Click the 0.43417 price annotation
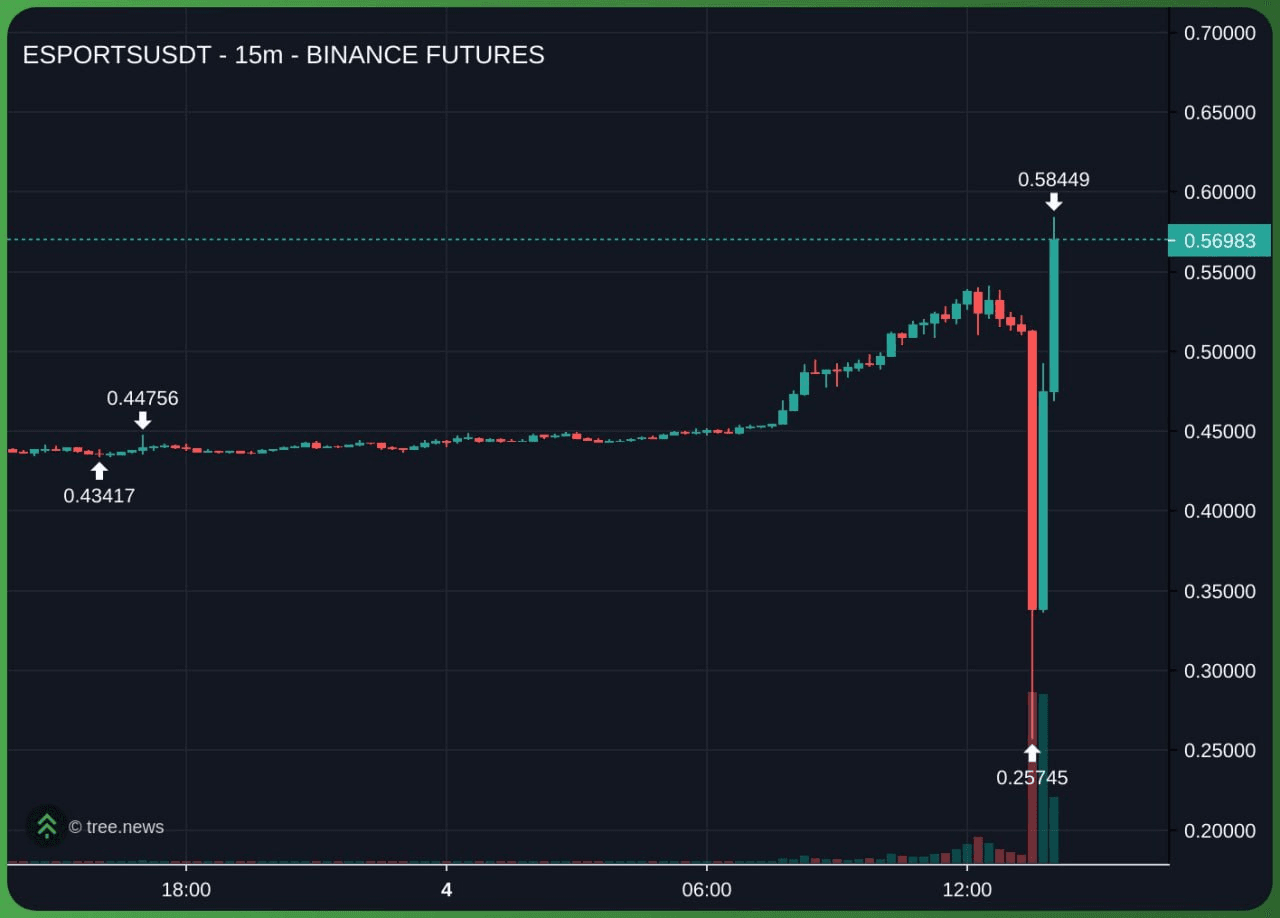 pyautogui.click(x=99, y=495)
